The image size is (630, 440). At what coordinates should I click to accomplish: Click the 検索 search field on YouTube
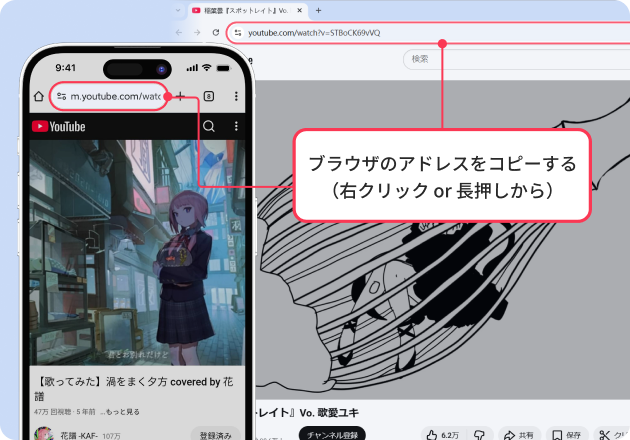(500, 59)
